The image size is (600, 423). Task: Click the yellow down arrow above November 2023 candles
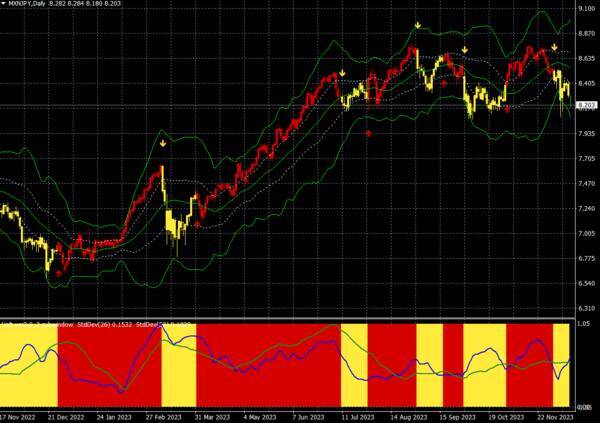(x=554, y=47)
